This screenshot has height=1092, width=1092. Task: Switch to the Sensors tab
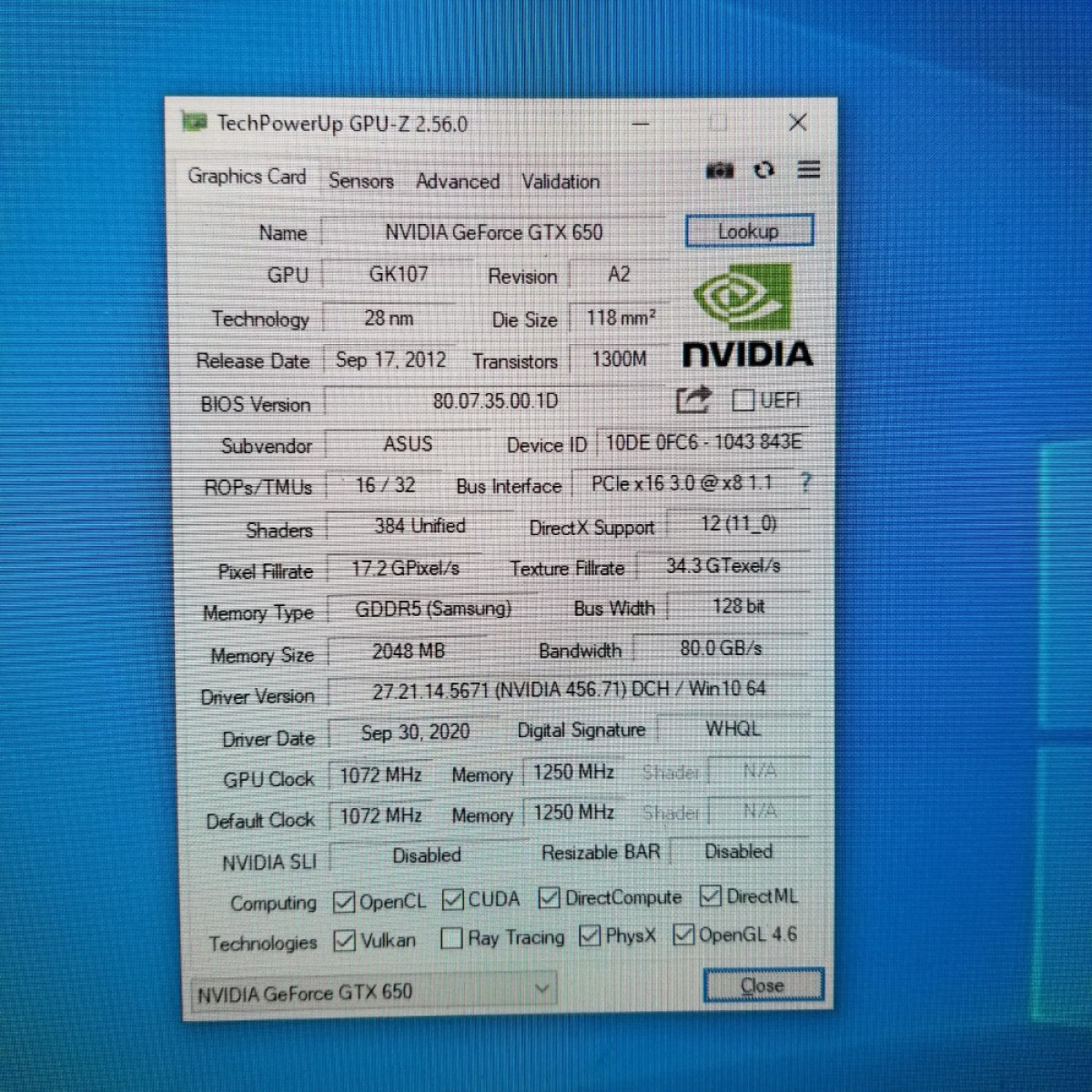click(361, 181)
